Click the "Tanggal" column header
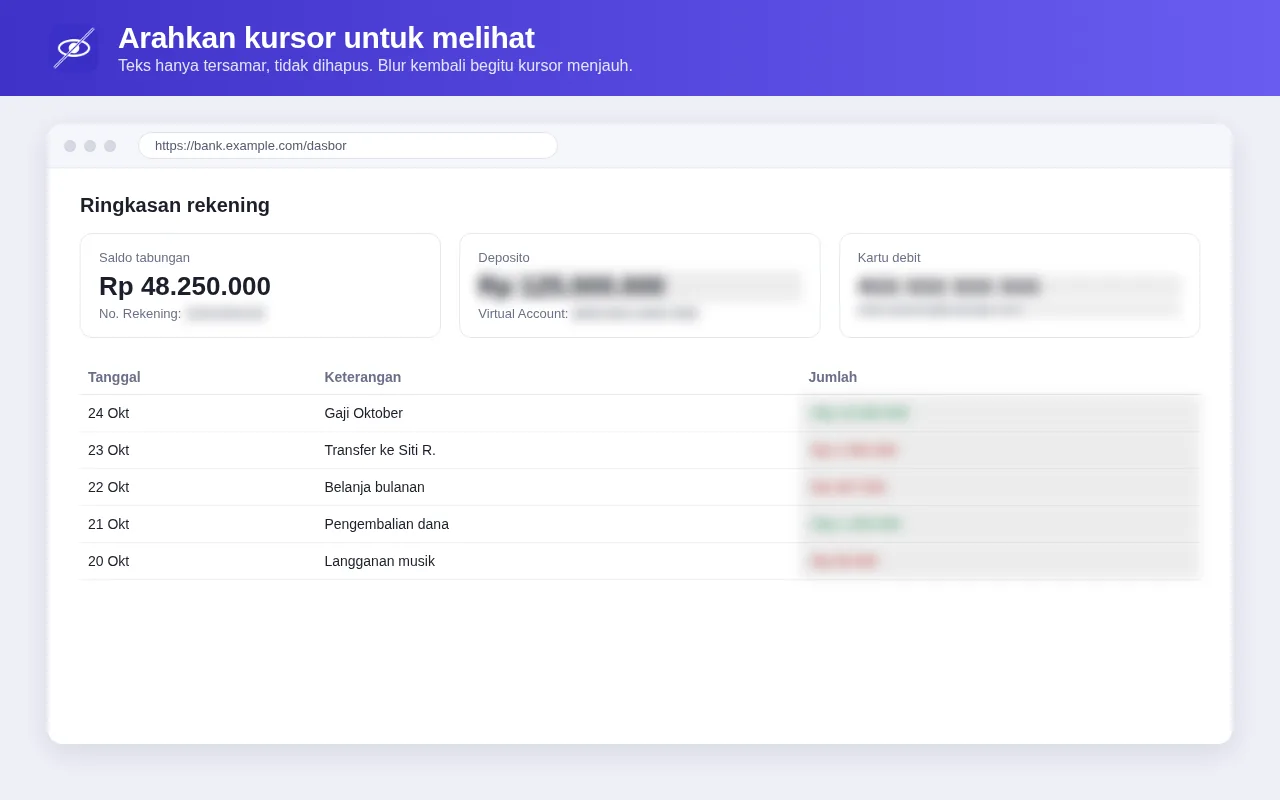This screenshot has height=800, width=1280. click(114, 377)
